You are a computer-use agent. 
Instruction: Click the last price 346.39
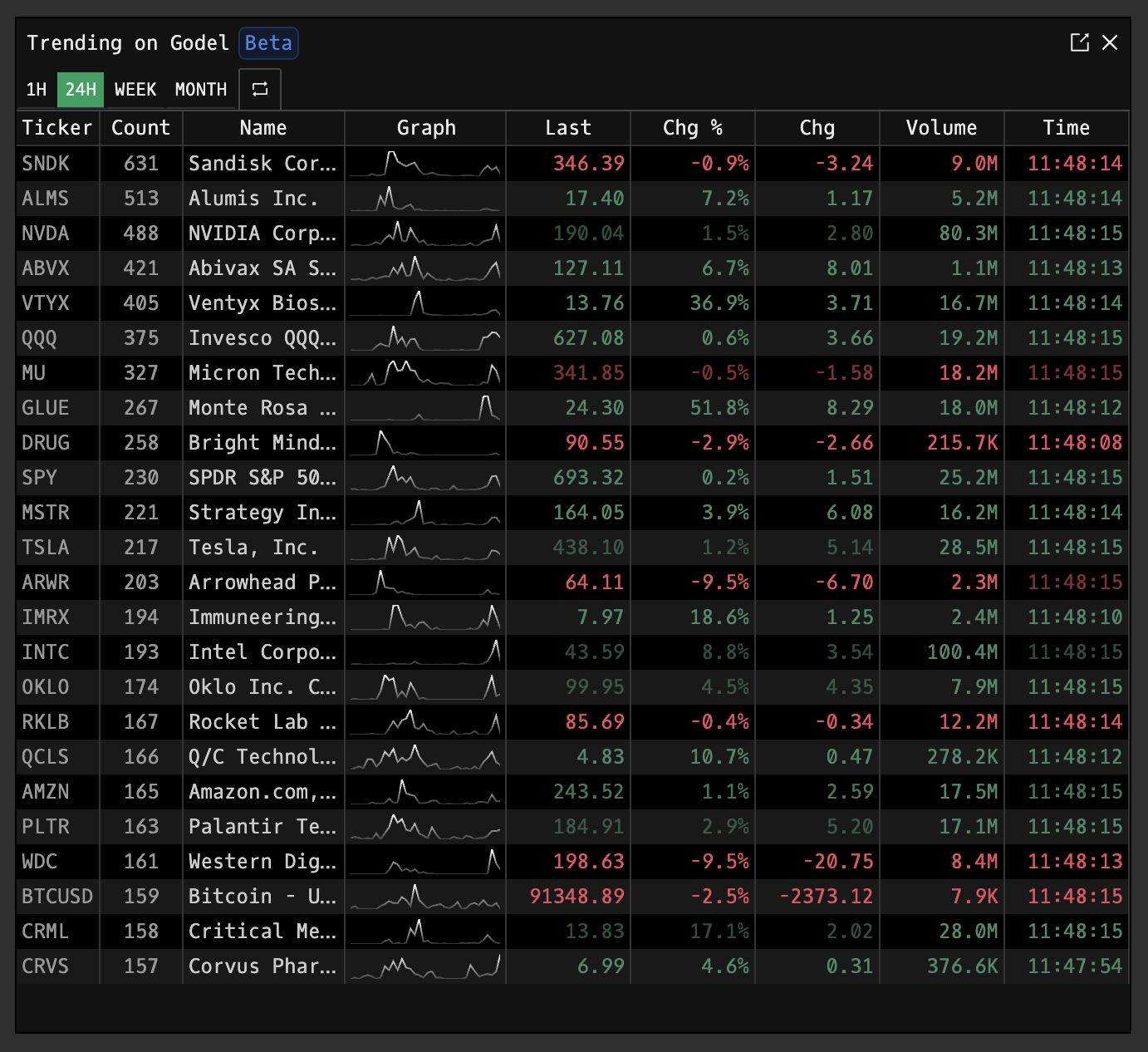(x=589, y=164)
